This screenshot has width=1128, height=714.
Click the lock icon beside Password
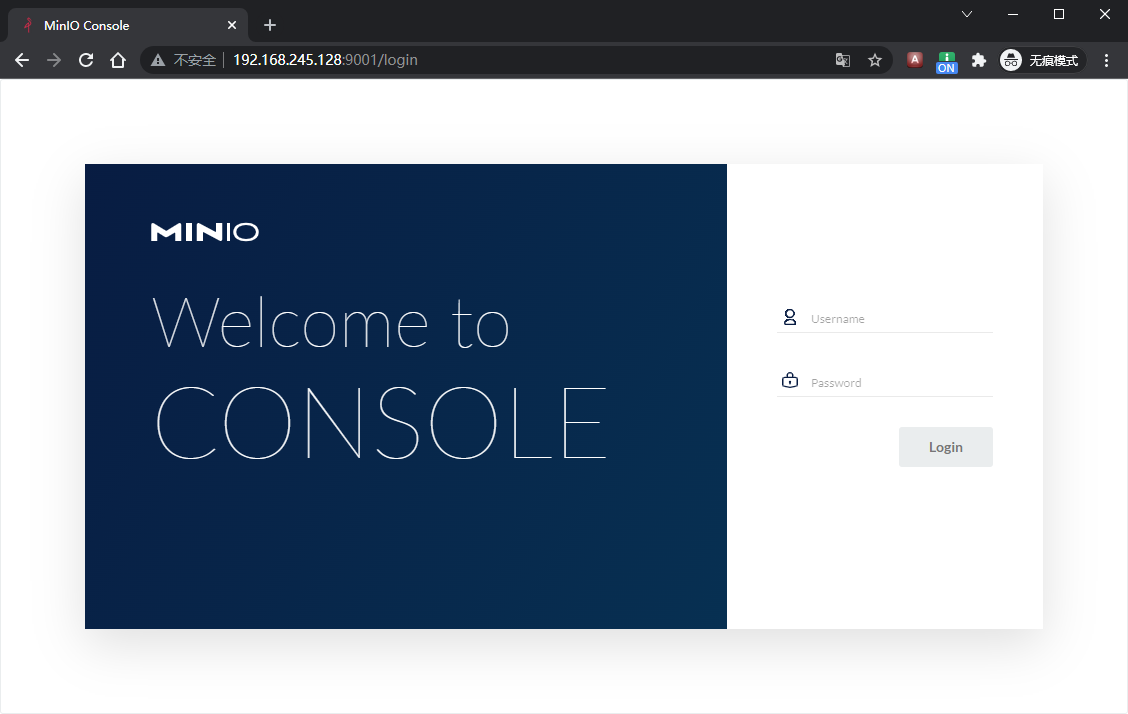point(790,380)
